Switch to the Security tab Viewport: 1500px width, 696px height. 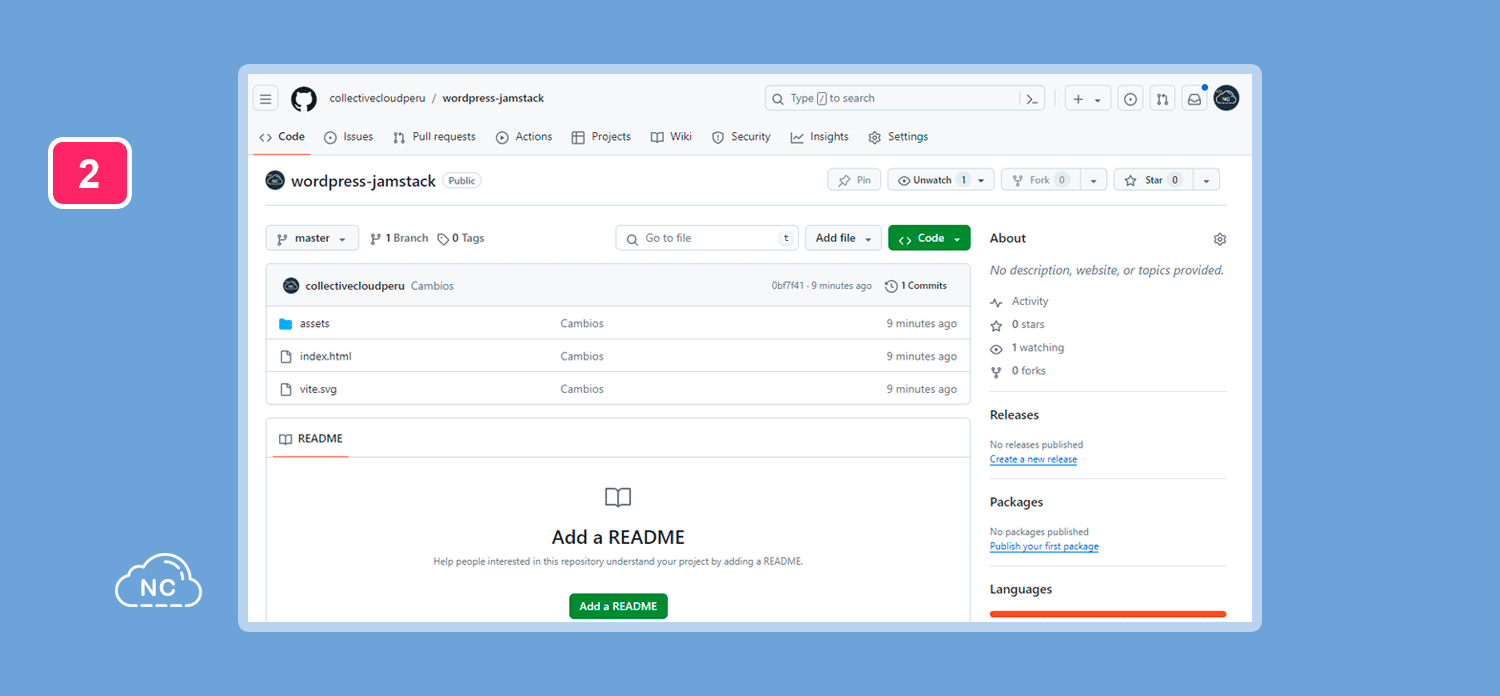tap(741, 137)
